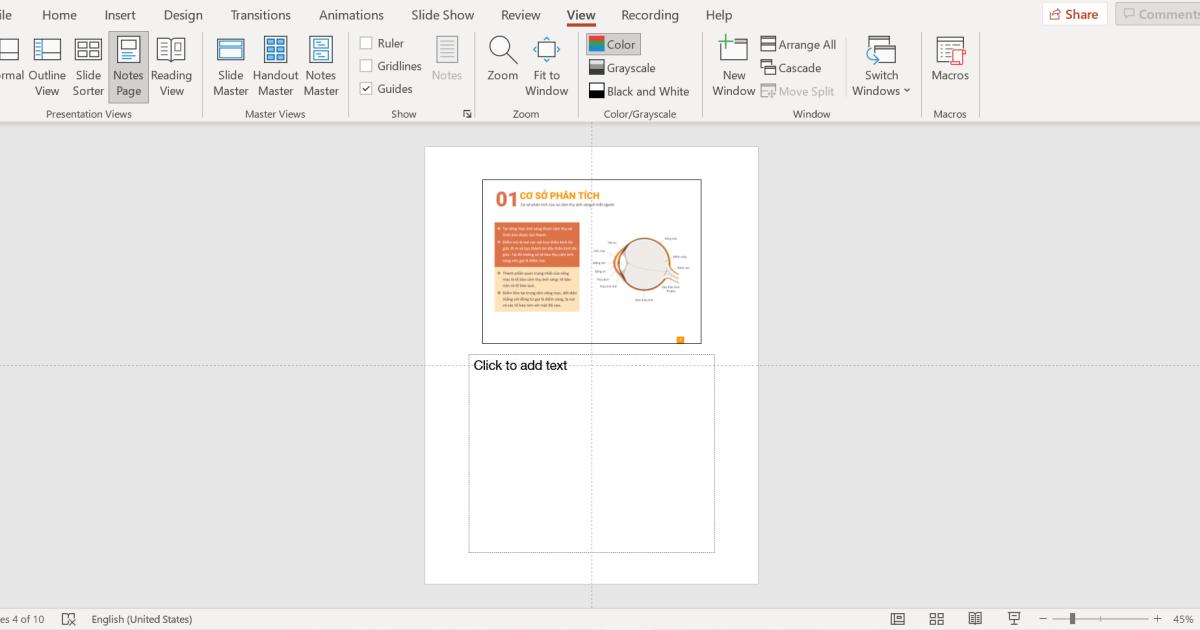Open Show group dialog launcher

(x=467, y=114)
